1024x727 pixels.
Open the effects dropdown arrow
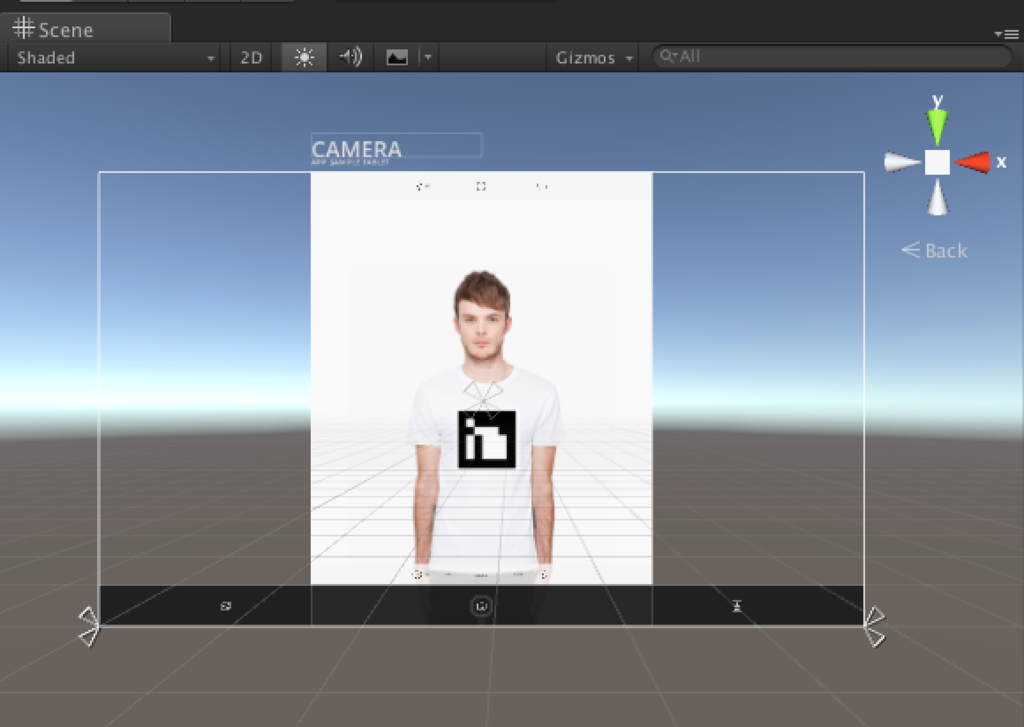[428, 57]
